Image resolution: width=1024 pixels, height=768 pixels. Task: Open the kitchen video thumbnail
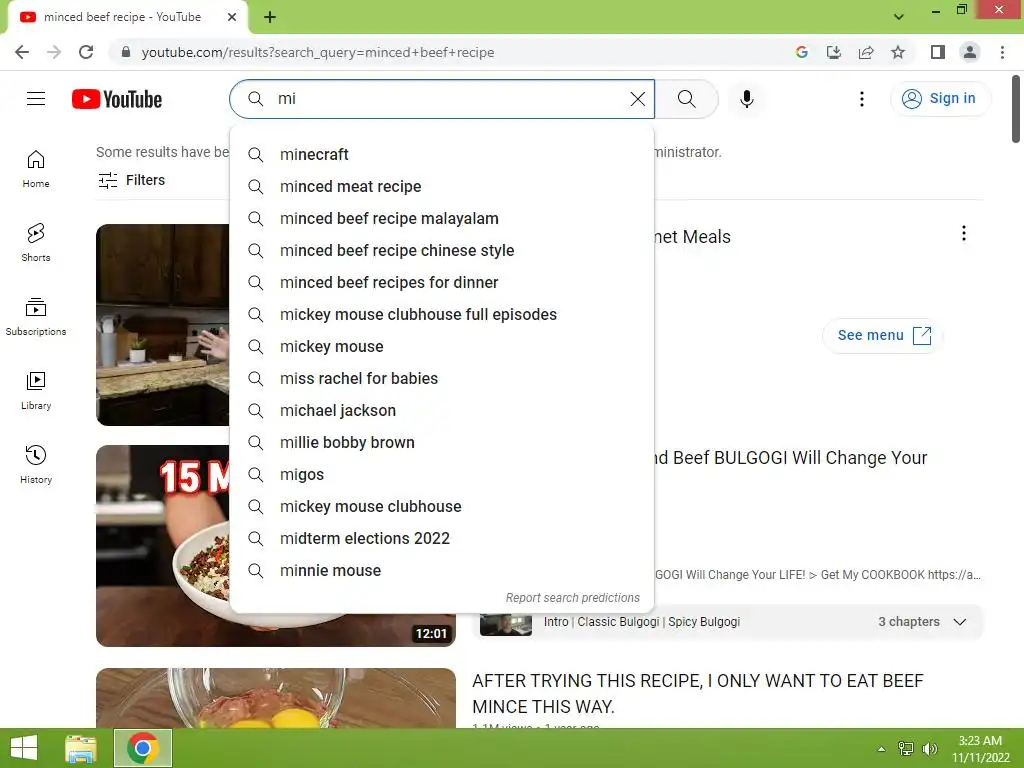coord(163,325)
